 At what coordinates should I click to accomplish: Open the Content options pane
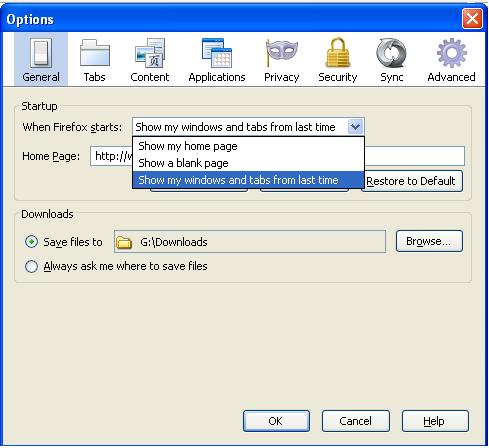point(150,60)
